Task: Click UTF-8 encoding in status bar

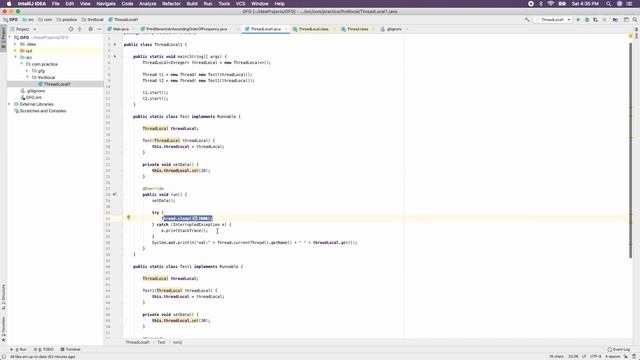Action: click(x=596, y=356)
